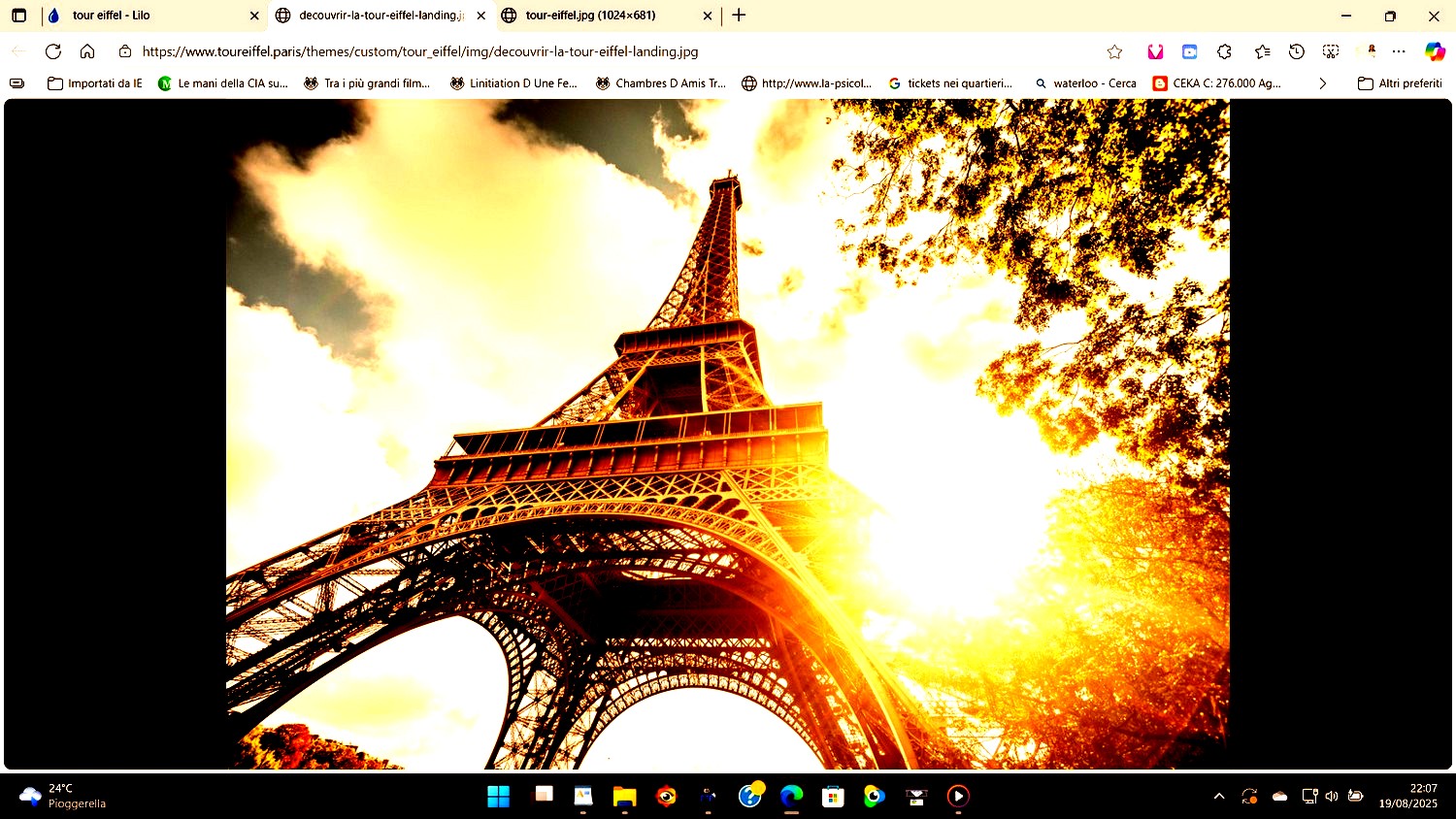Screen dimensions: 1456x819
Task: Open Task View in the taskbar
Action: (x=544, y=795)
